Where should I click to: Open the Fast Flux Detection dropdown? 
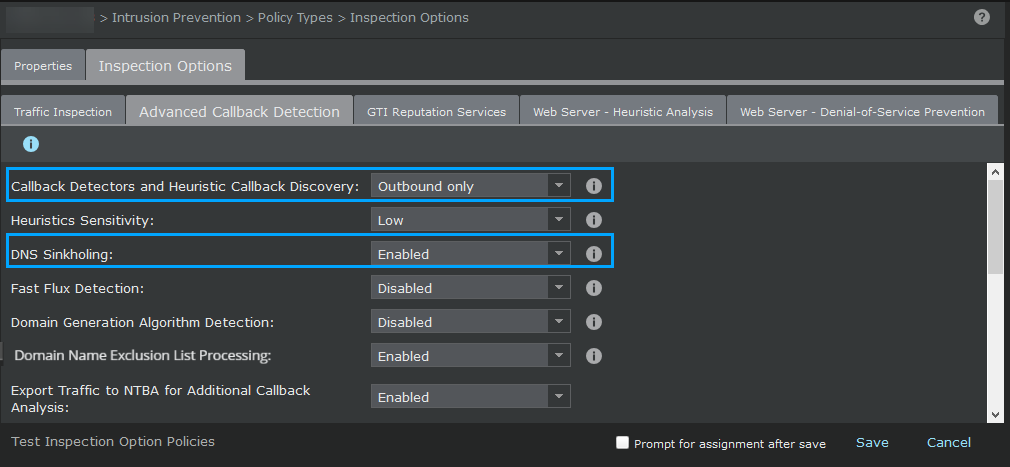[x=471, y=288]
